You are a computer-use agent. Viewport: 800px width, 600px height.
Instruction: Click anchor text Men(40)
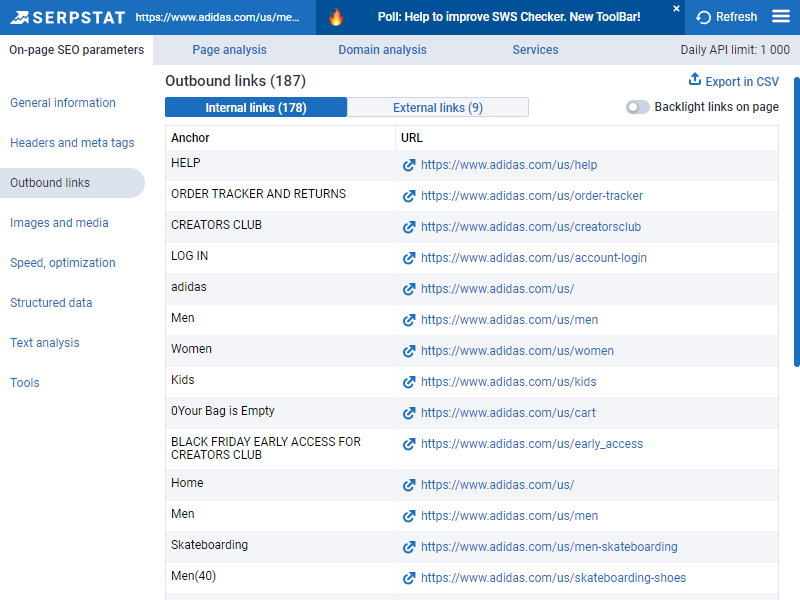[x=193, y=576]
